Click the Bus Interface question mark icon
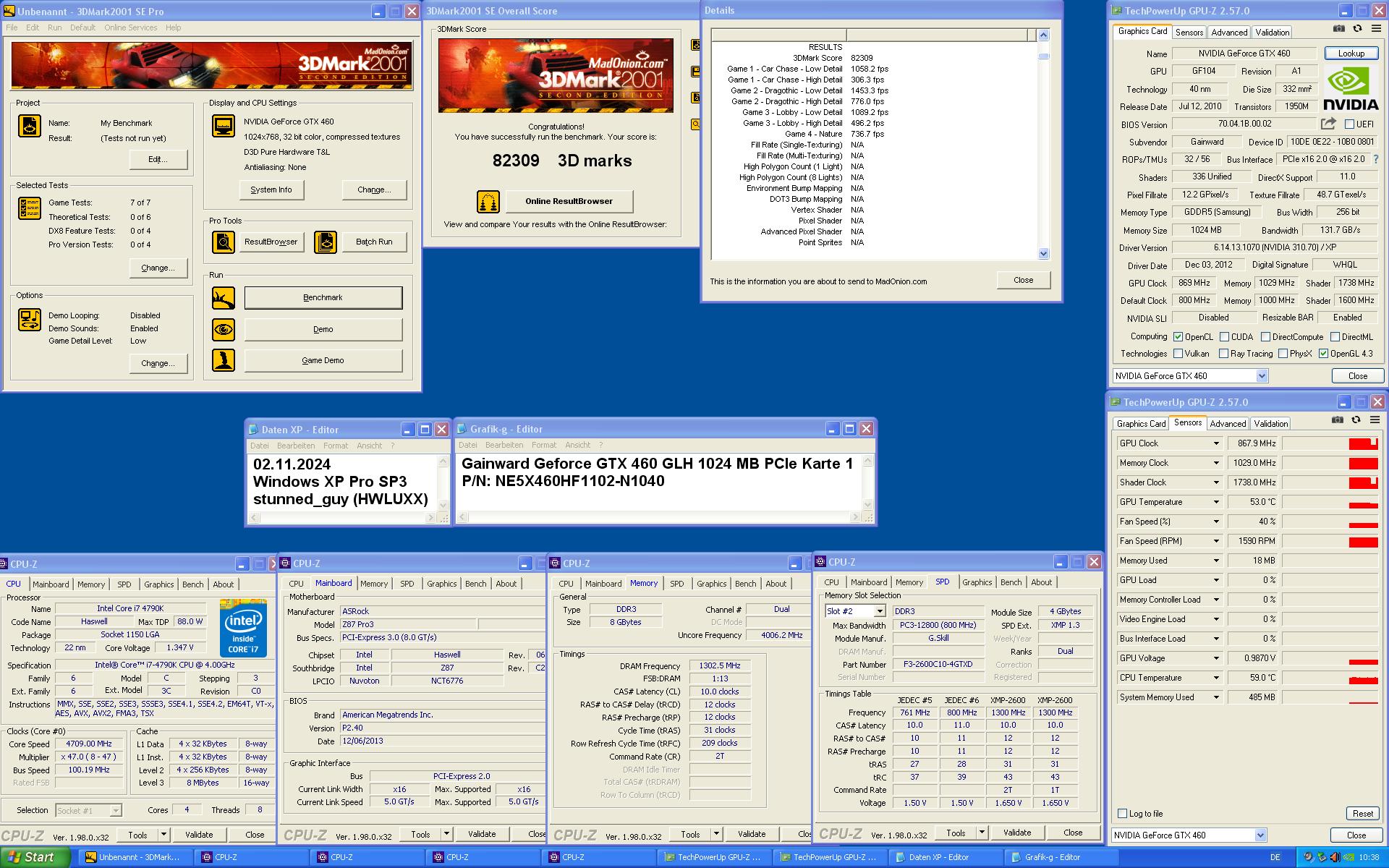The image size is (1389, 868). pyautogui.click(x=1375, y=159)
